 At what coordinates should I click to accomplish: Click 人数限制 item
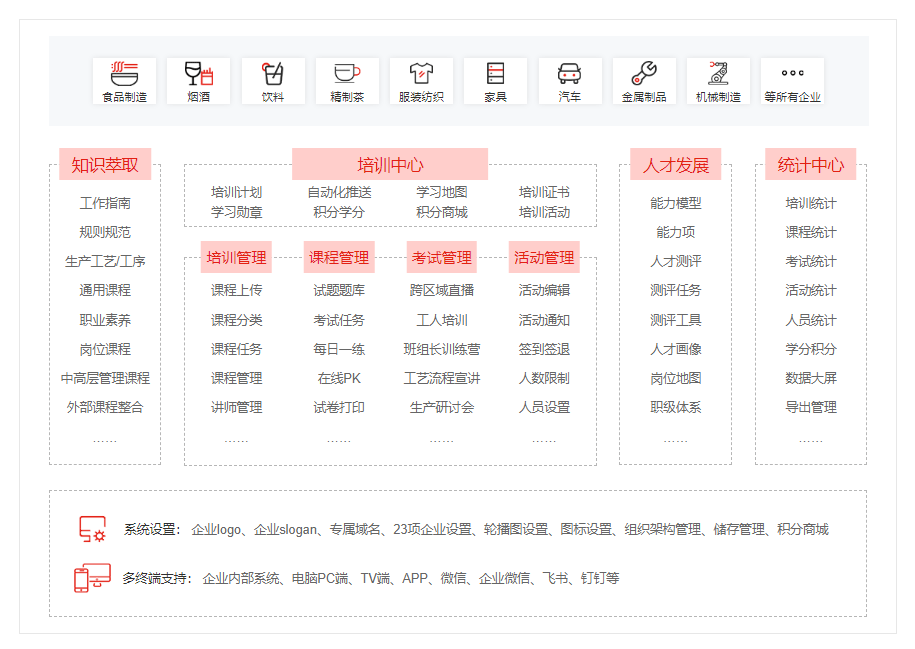544,378
